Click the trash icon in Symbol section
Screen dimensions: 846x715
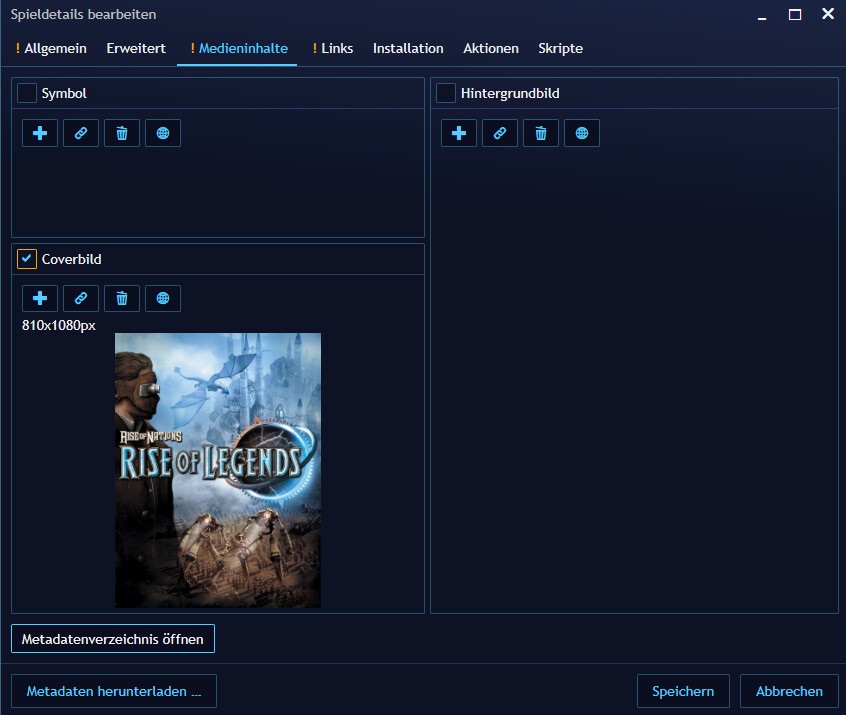click(x=122, y=133)
